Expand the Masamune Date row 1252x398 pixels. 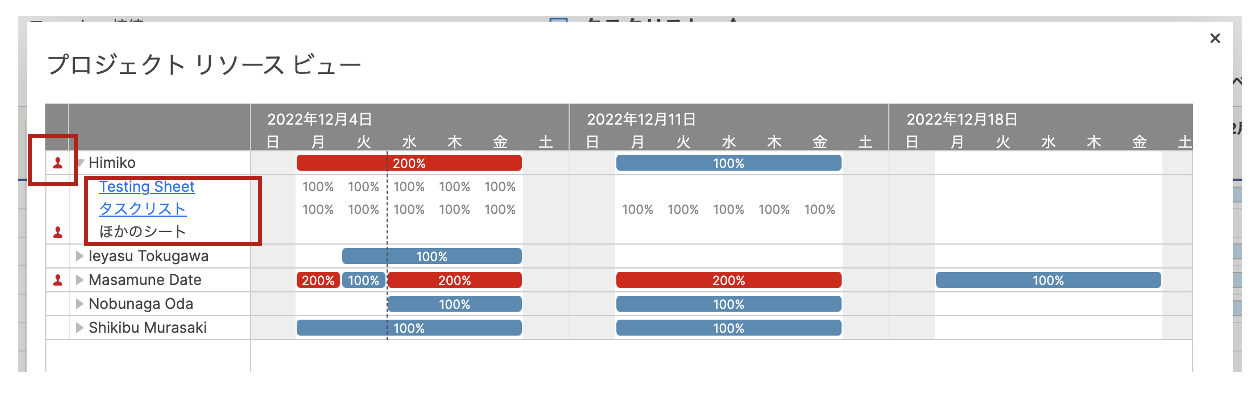(80, 280)
